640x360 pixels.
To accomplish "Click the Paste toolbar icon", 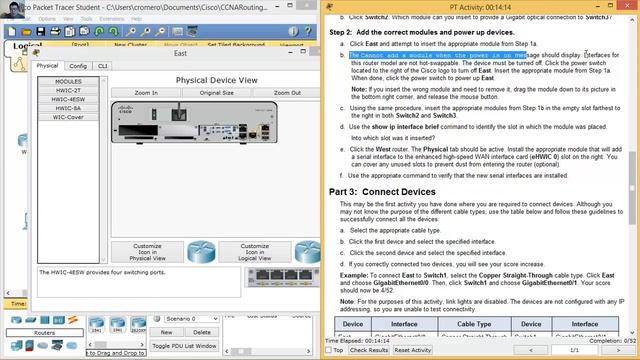I will coord(84,31).
